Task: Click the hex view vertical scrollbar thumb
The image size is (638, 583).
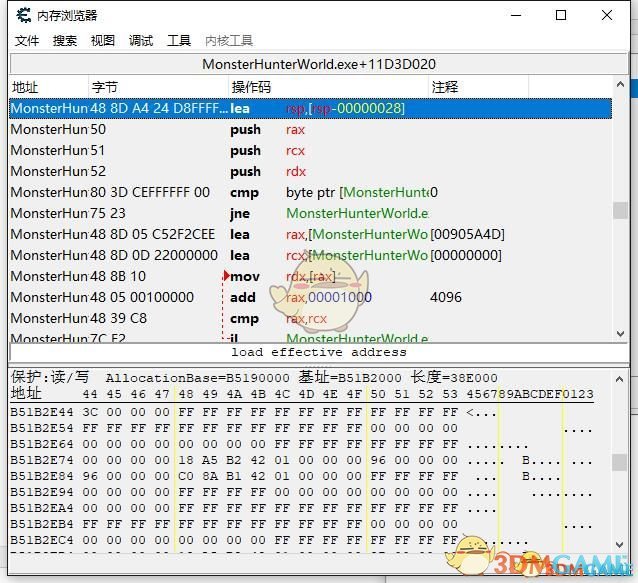Action: click(x=620, y=463)
